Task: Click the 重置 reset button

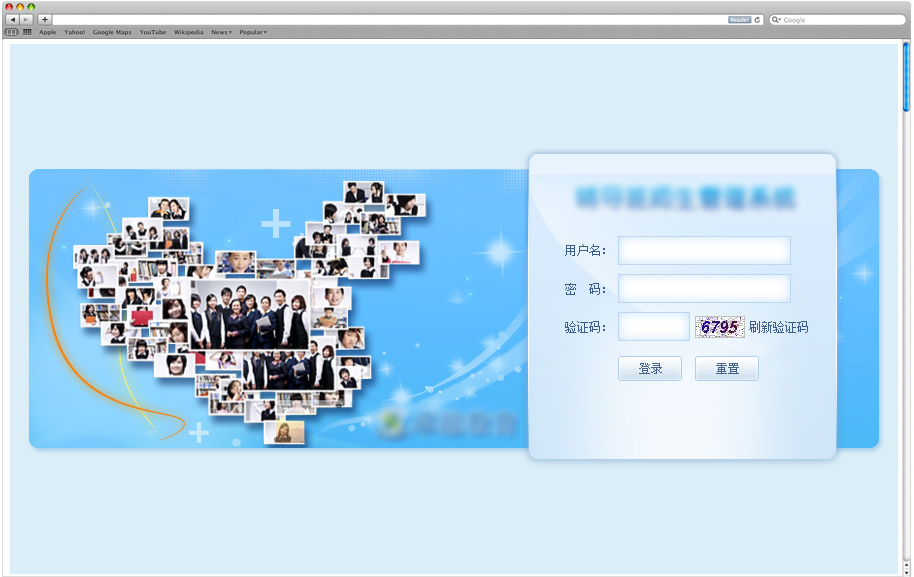Action: click(727, 369)
